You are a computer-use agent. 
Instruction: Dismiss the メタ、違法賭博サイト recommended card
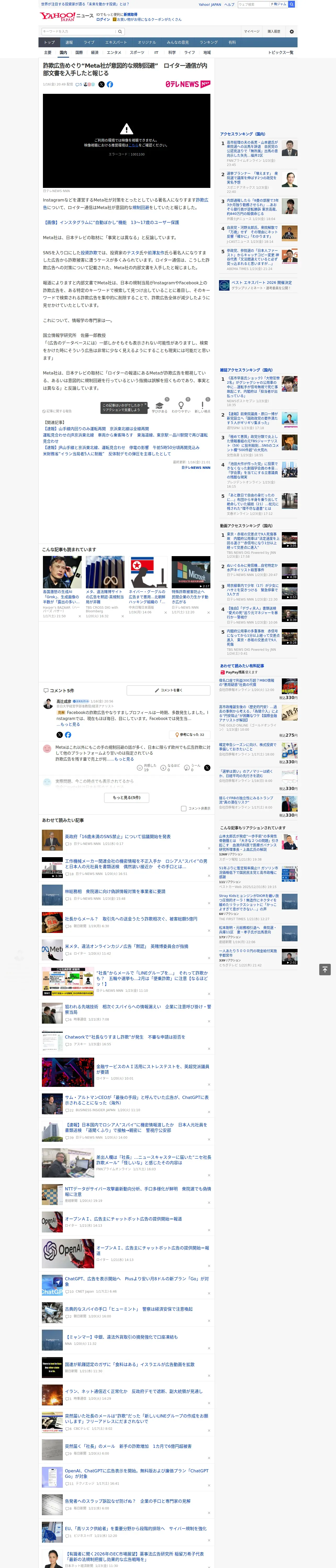pos(122,616)
